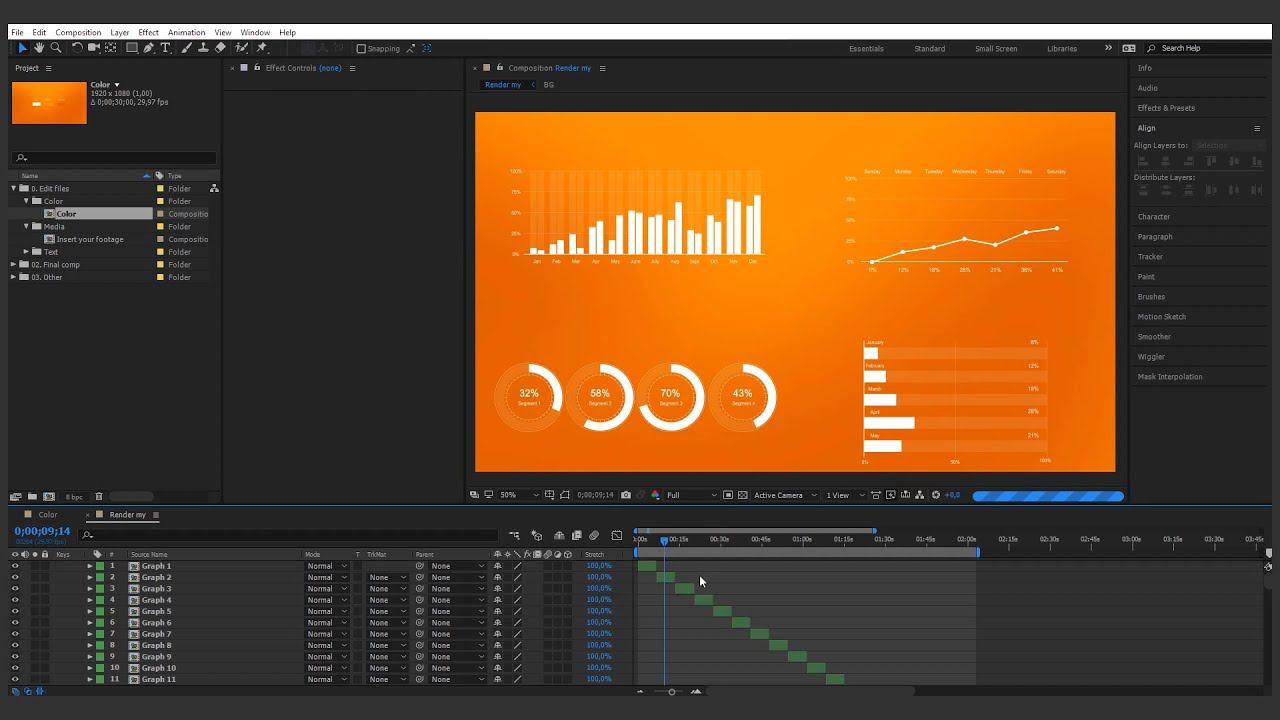Open the Composition menu

(x=78, y=33)
